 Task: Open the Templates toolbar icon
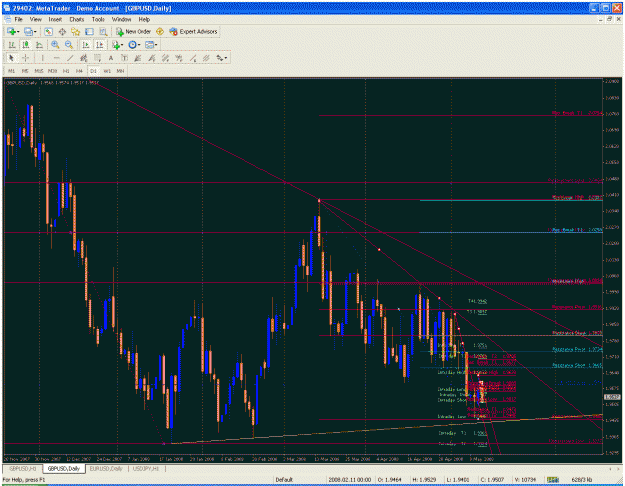(x=149, y=45)
